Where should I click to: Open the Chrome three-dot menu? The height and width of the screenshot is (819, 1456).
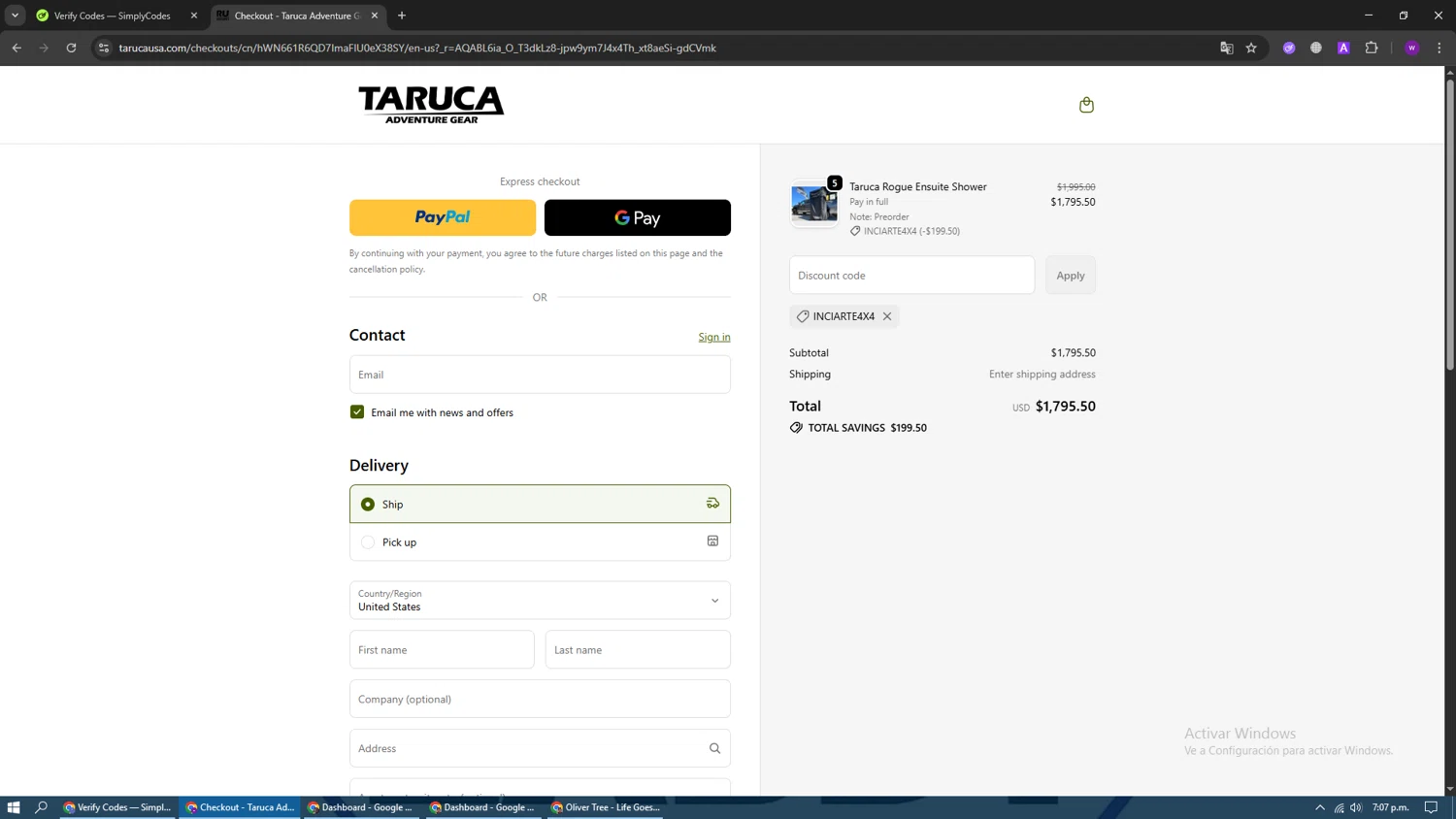click(1439, 48)
